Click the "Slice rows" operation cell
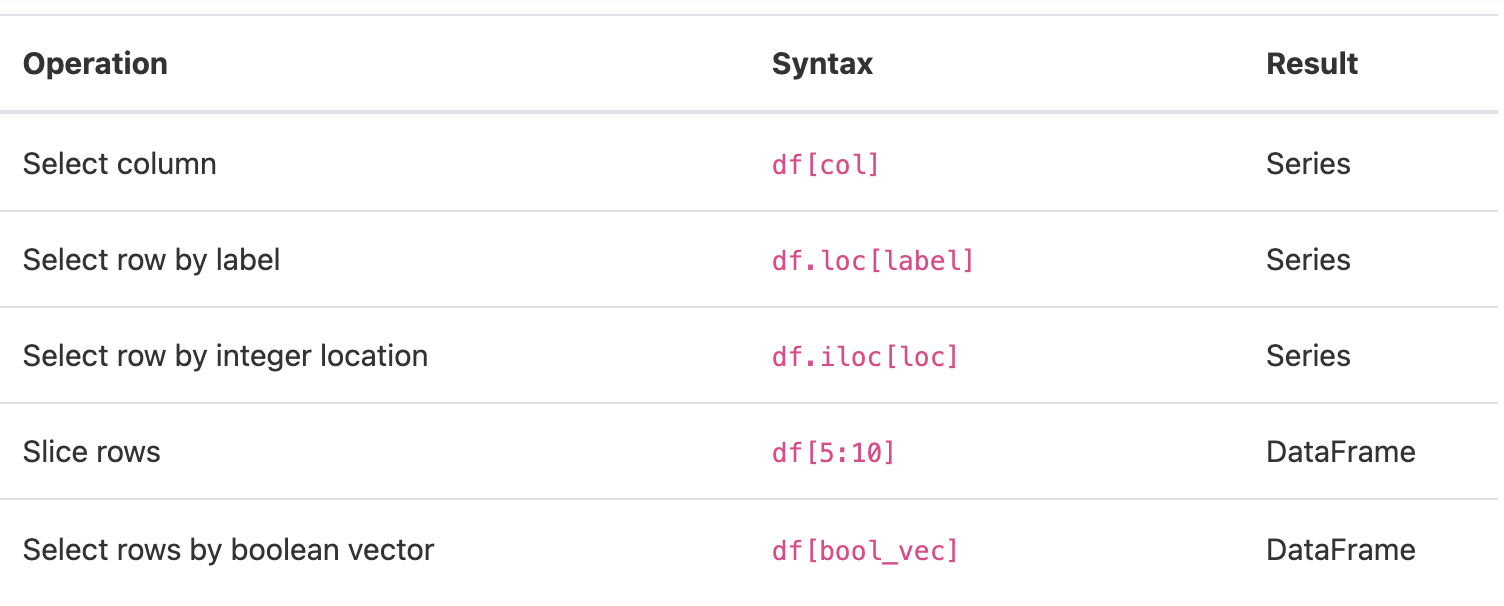The height and width of the screenshot is (606, 1504). point(92,452)
